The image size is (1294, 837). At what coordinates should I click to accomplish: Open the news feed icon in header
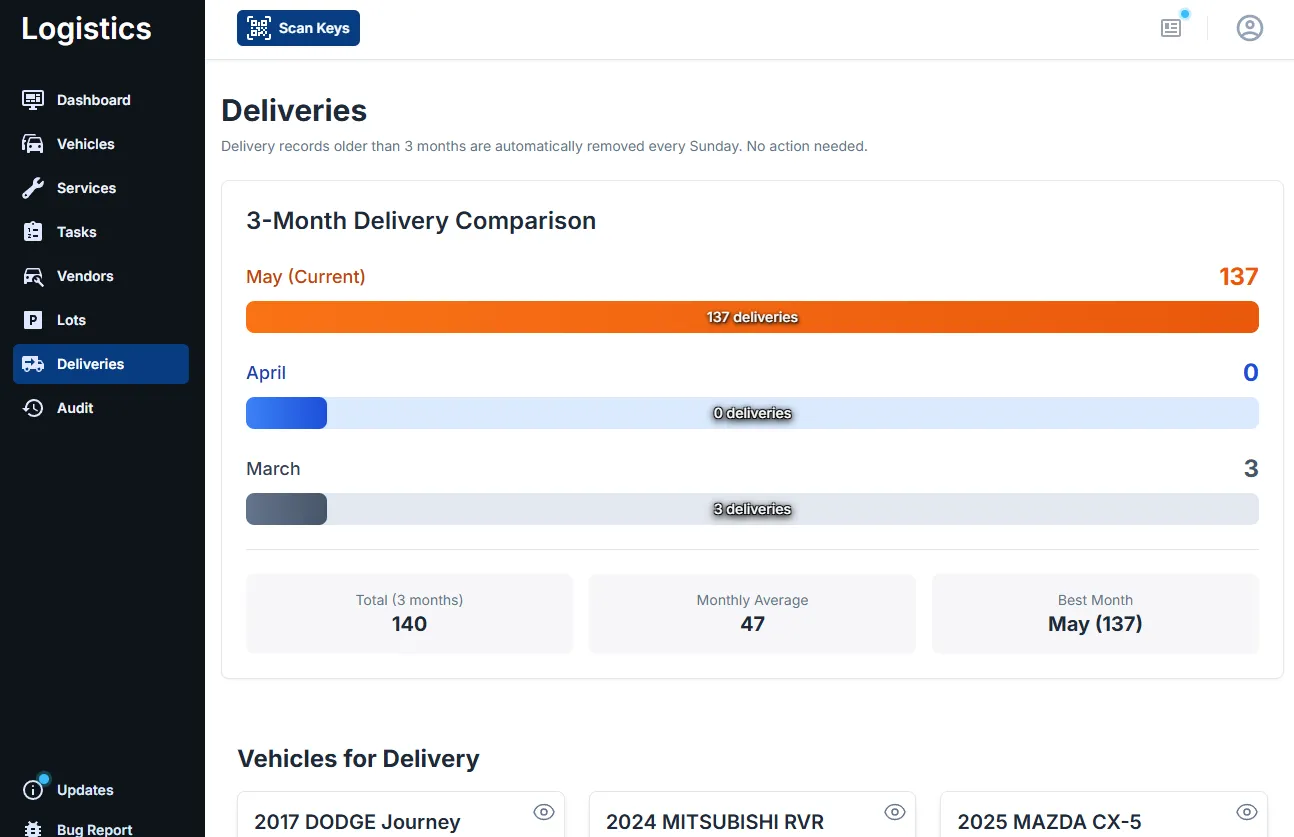point(1171,28)
